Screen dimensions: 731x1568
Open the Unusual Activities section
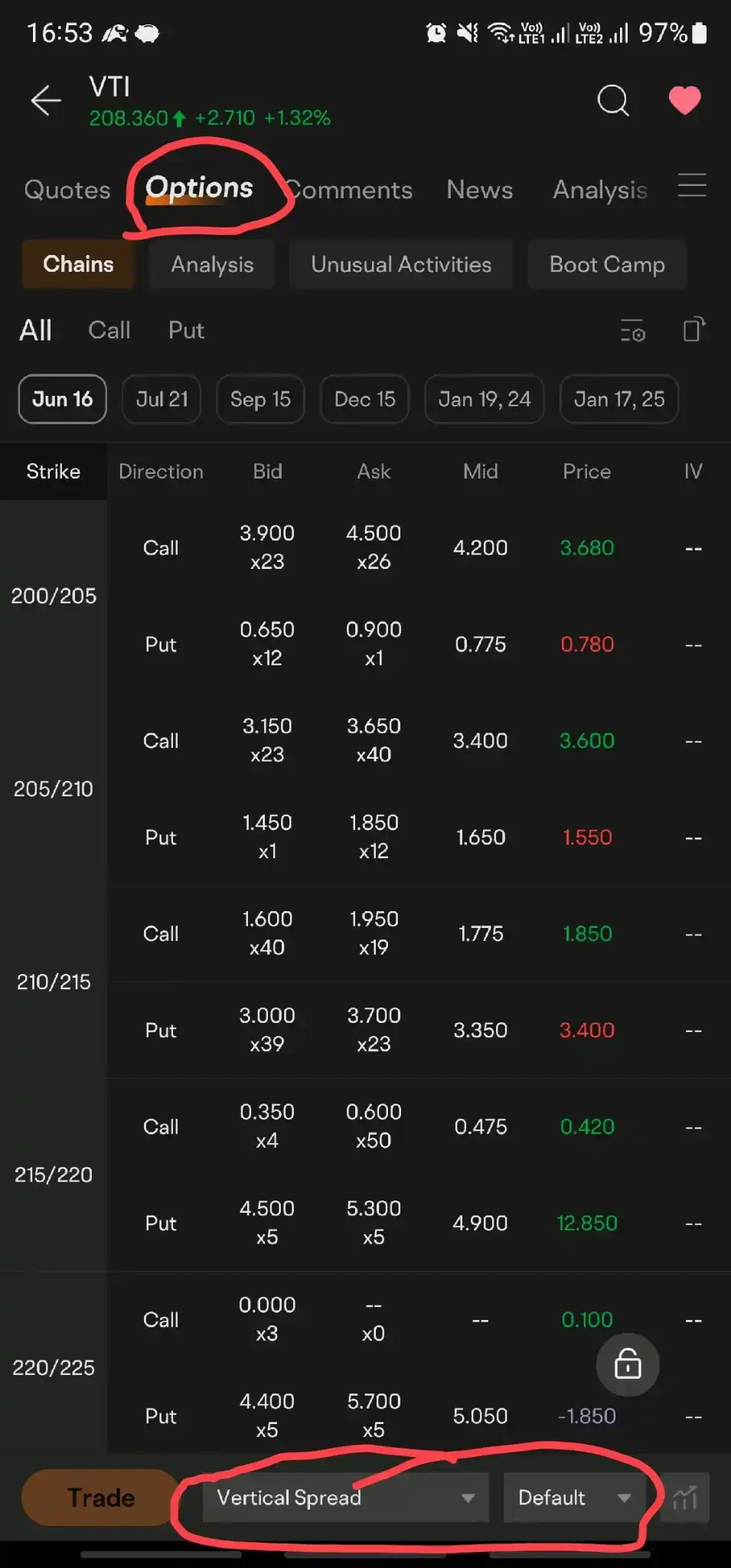[x=401, y=265]
